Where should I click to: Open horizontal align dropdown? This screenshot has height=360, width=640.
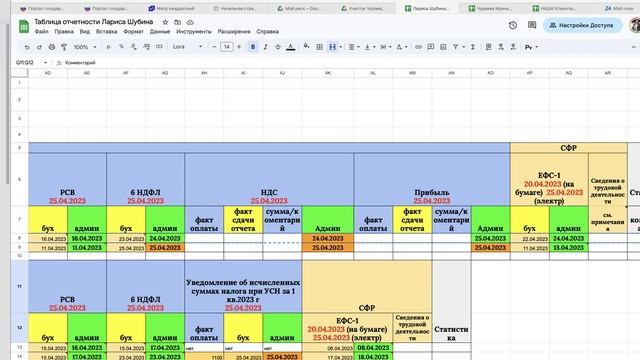353,47
